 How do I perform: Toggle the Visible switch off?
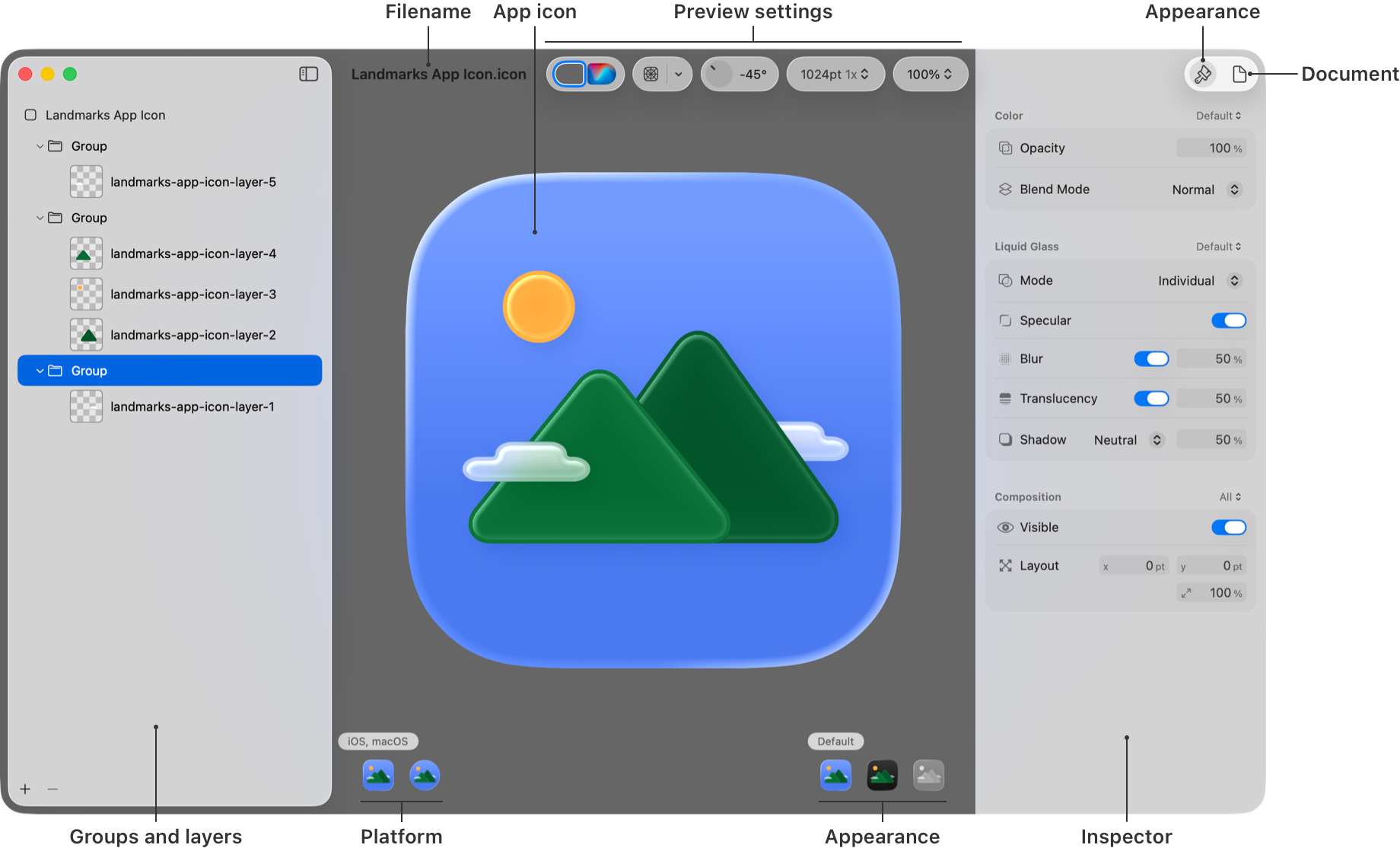[x=1229, y=528]
